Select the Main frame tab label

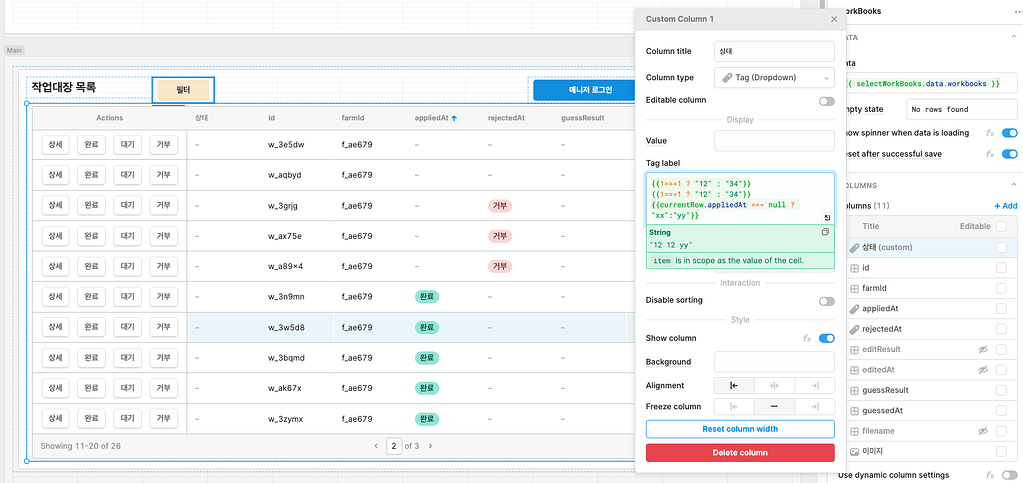pyautogui.click(x=12, y=50)
